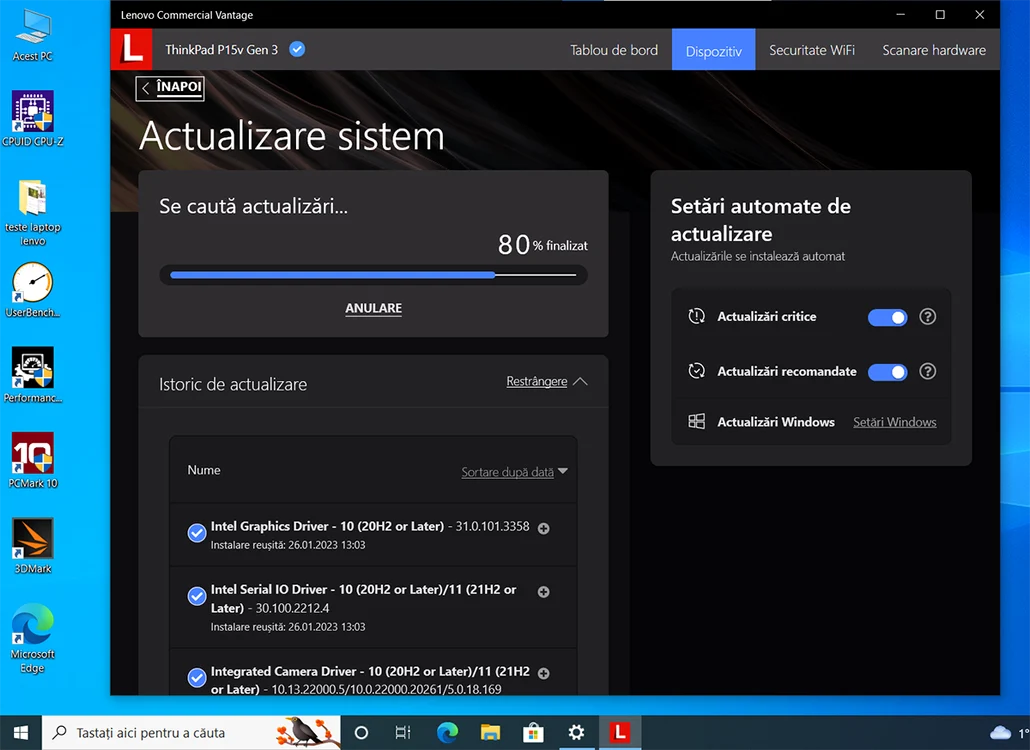Cancel update check with ANULARE
The height and width of the screenshot is (750, 1030).
pyautogui.click(x=374, y=308)
